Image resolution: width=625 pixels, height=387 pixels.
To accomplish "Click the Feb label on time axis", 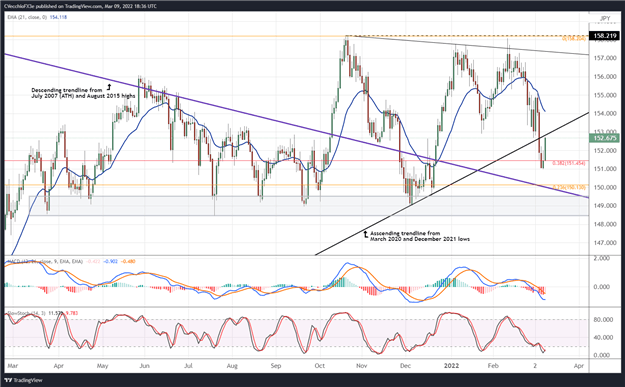I will click(493, 366).
